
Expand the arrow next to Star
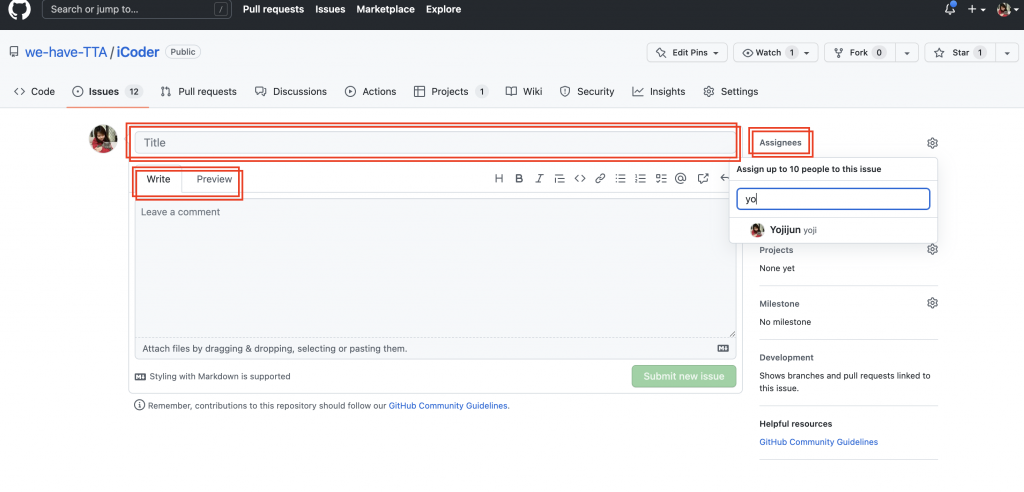point(1006,52)
